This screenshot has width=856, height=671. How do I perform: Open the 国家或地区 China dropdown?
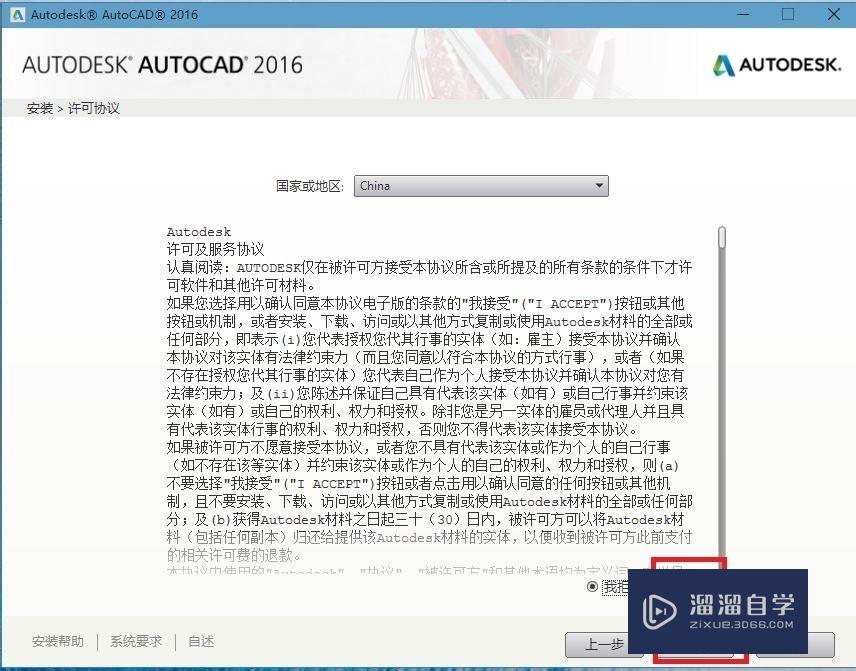(481, 186)
